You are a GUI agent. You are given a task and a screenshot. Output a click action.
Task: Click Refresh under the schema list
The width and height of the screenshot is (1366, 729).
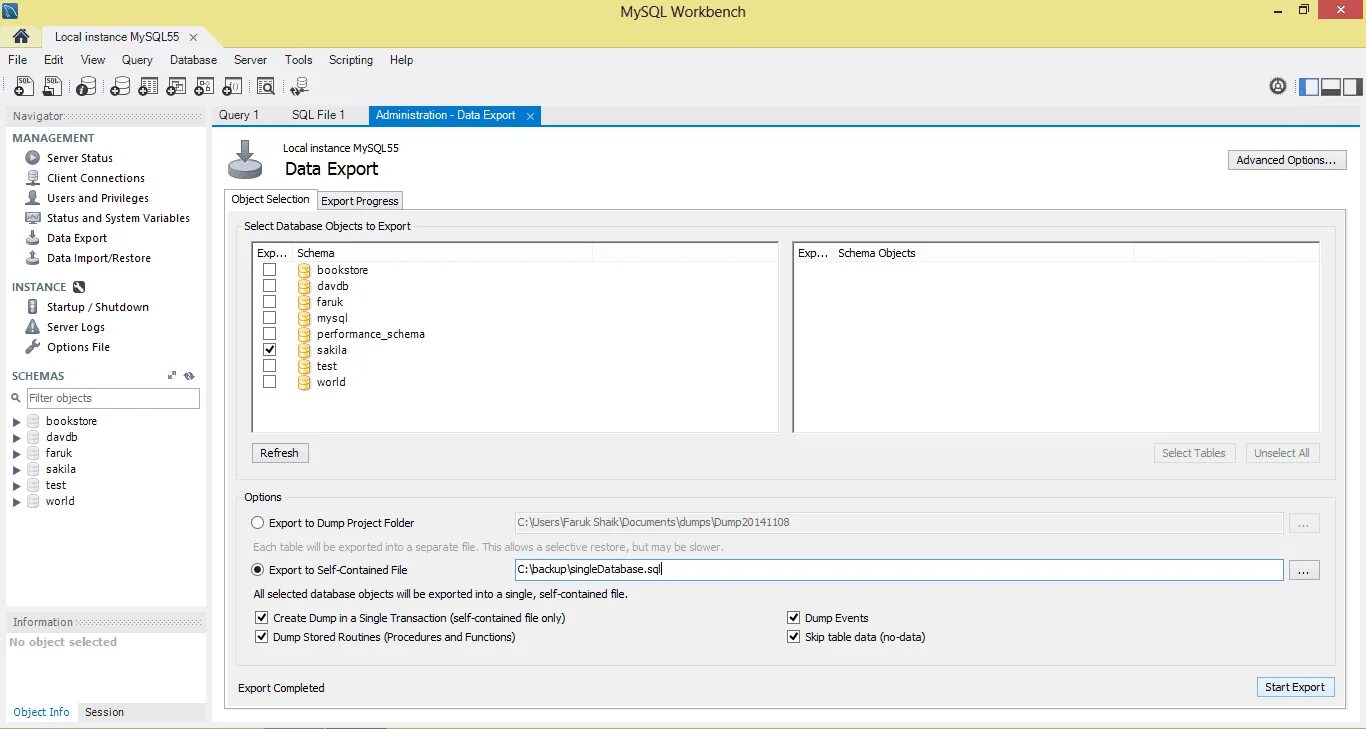[279, 453]
